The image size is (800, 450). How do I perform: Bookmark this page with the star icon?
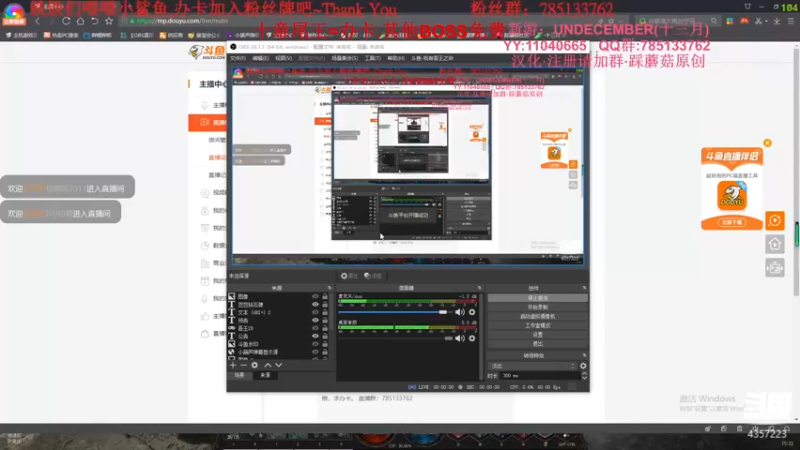tap(109, 21)
